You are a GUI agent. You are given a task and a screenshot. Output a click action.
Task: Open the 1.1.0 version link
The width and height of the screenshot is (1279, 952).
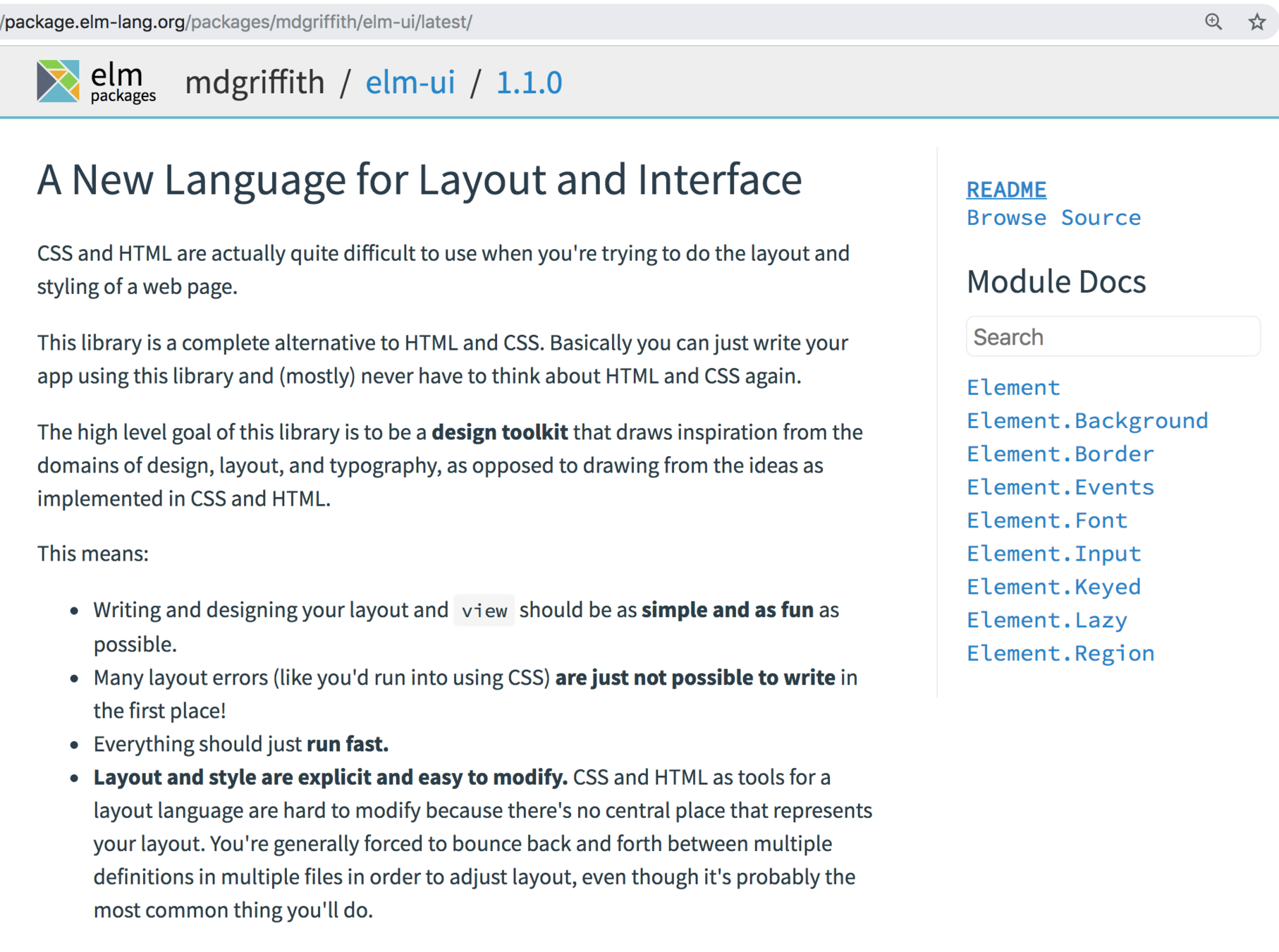tap(529, 83)
